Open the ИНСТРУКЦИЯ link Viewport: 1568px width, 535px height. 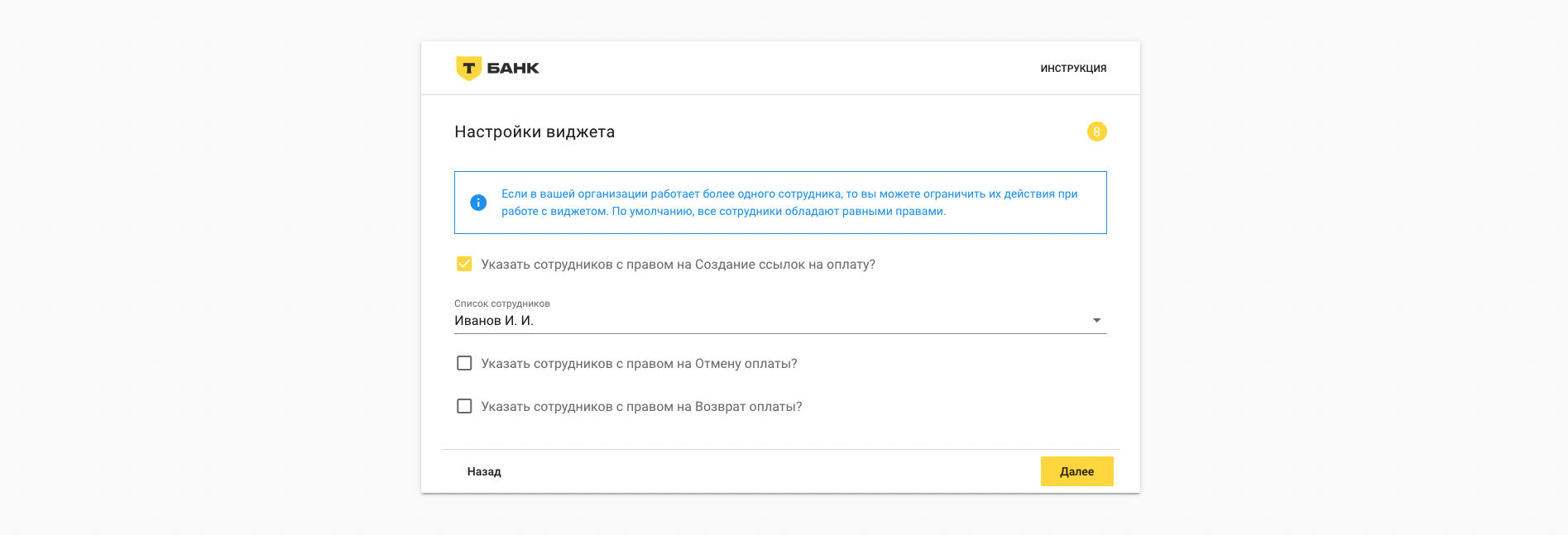coord(1073,69)
